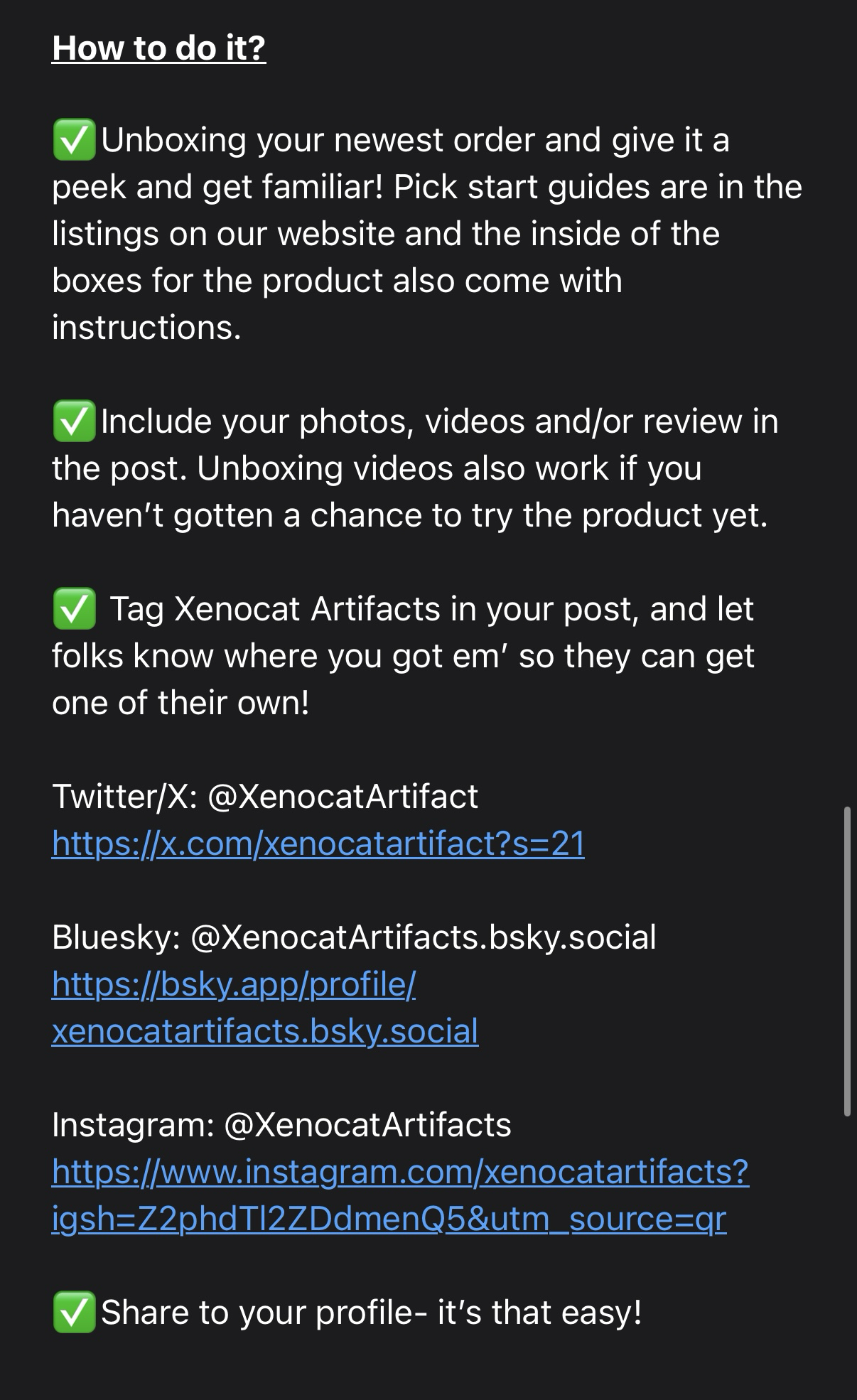The image size is (857, 1400).
Task: Open the x.com/xenocatartifact link
Action: point(318,844)
